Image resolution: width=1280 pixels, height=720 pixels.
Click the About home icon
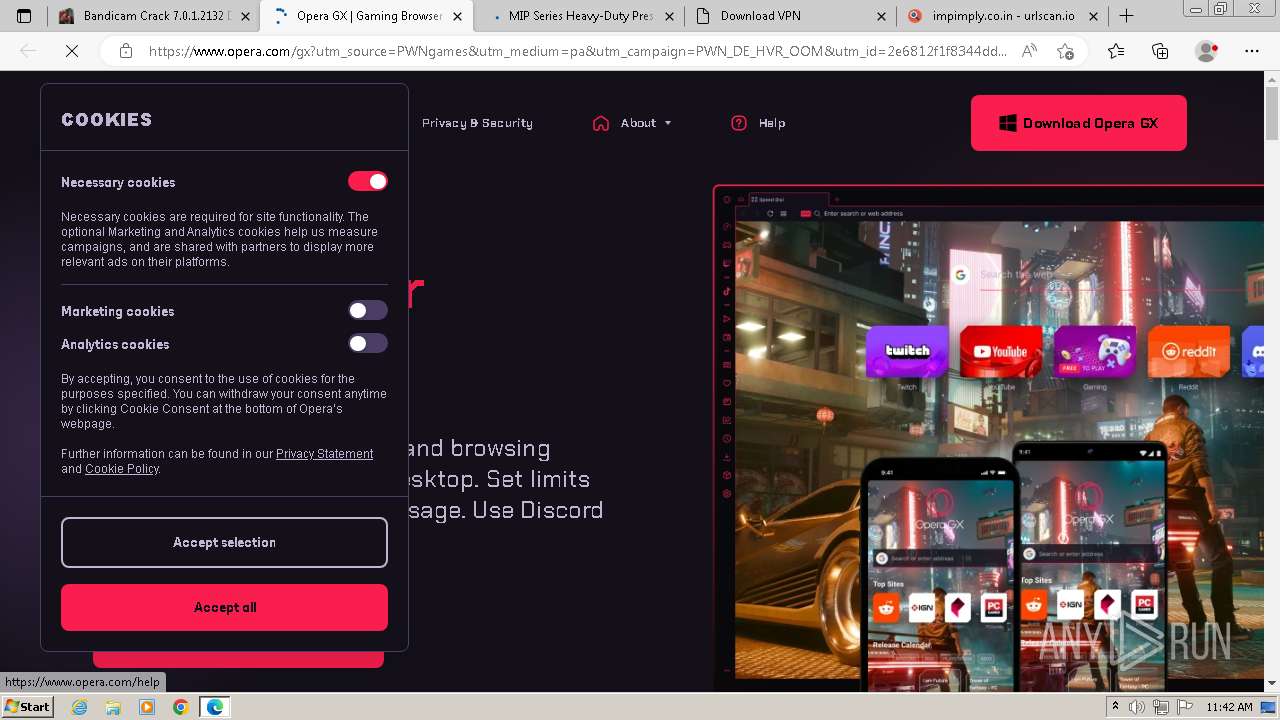pyautogui.click(x=601, y=123)
